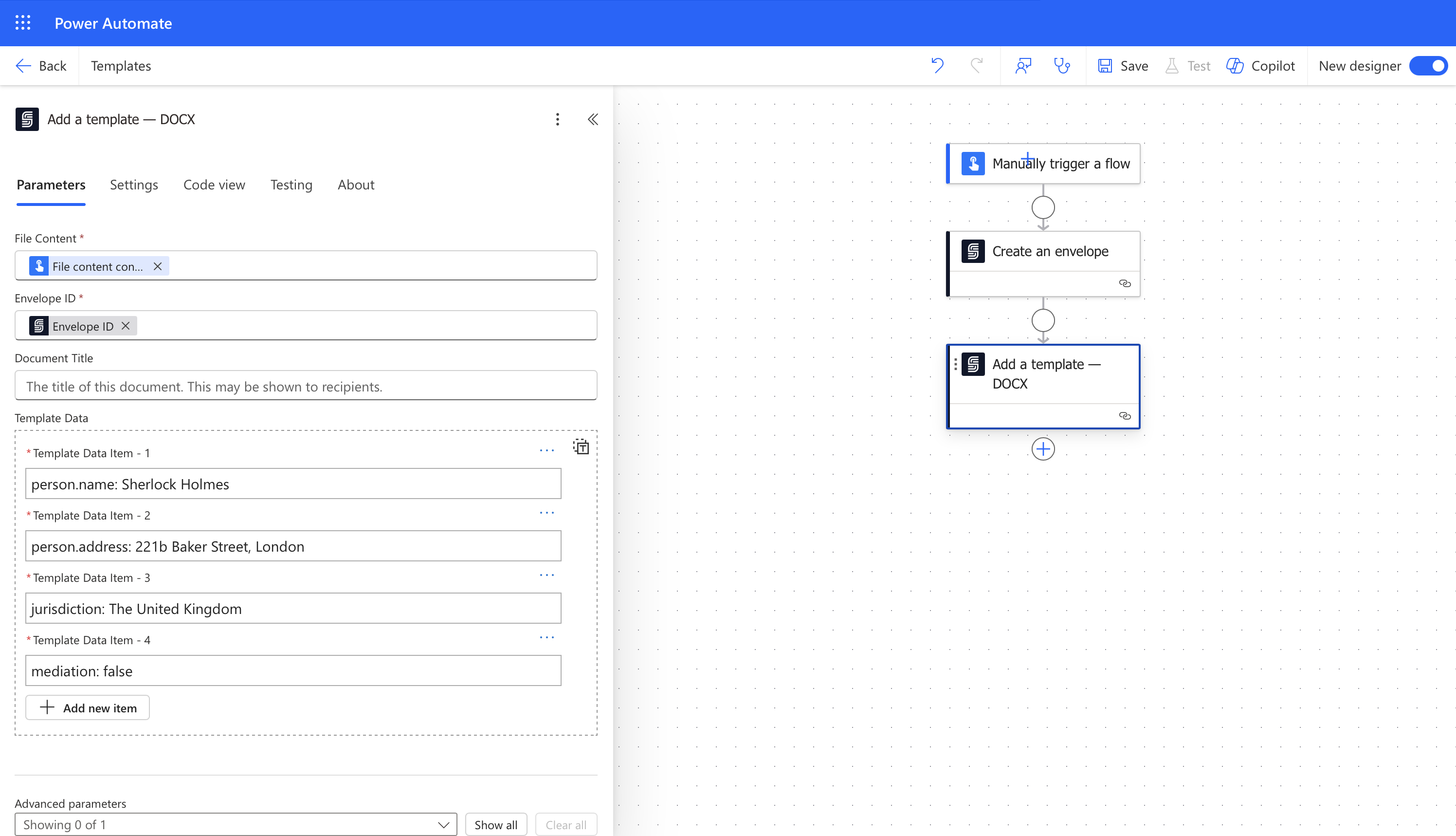Viewport: 1456px width, 836px height.
Task: Open the action's vertical ellipsis menu
Action: 557,119
